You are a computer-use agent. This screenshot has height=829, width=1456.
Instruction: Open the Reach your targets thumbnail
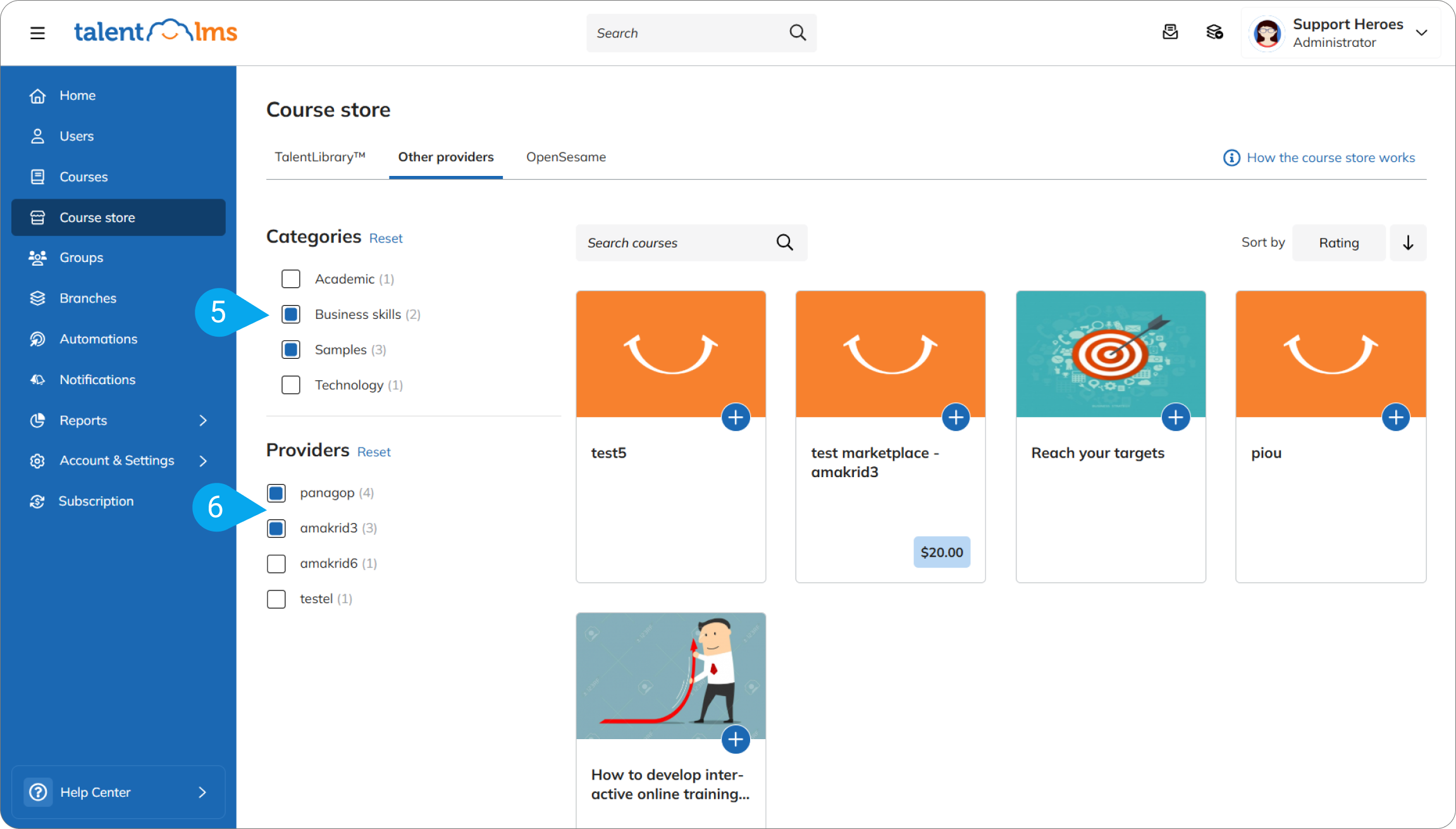point(1111,354)
